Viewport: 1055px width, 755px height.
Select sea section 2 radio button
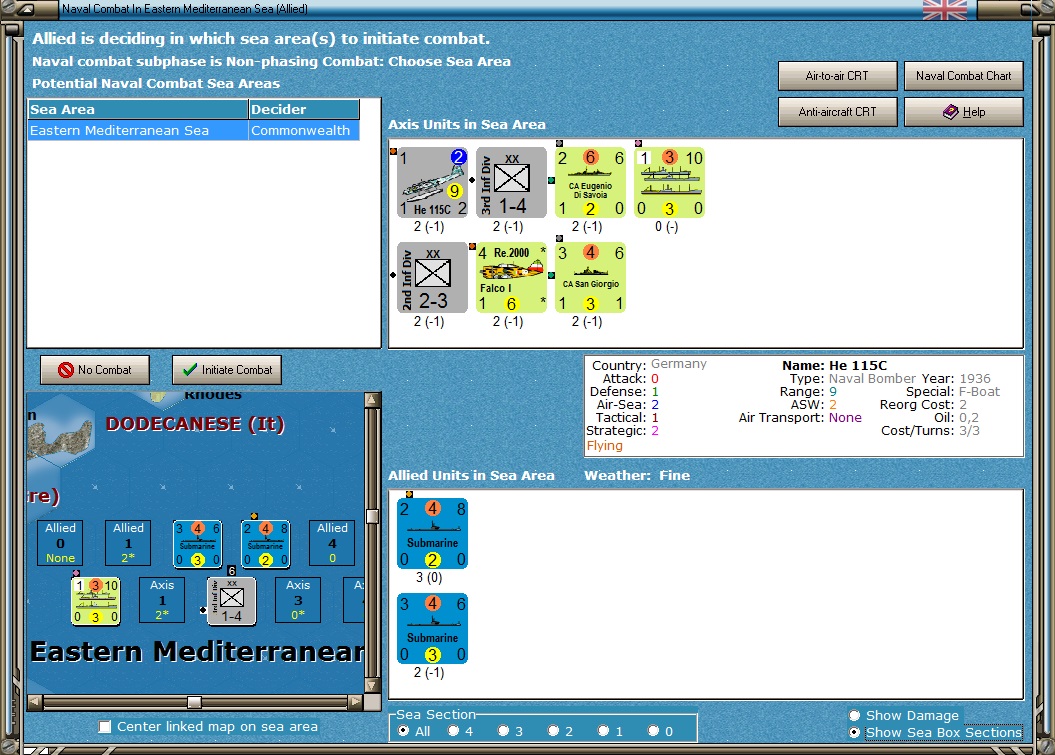point(553,731)
